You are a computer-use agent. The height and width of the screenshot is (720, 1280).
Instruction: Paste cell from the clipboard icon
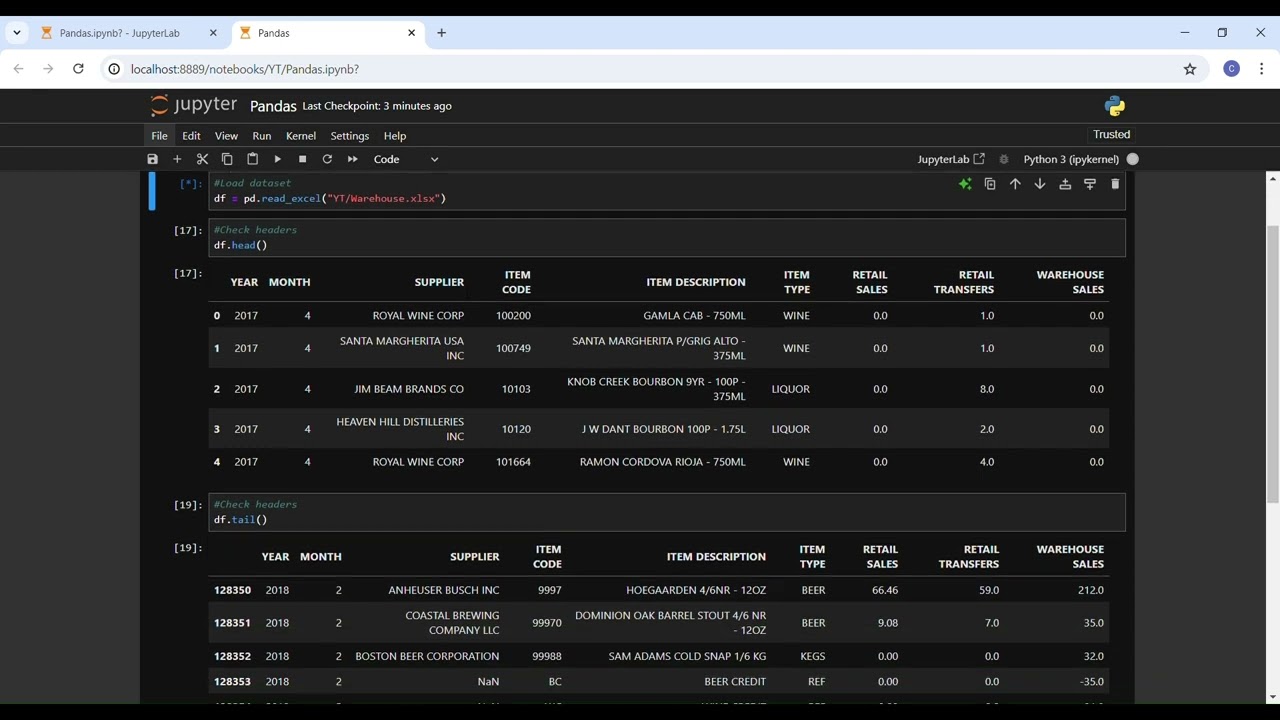pos(252,159)
